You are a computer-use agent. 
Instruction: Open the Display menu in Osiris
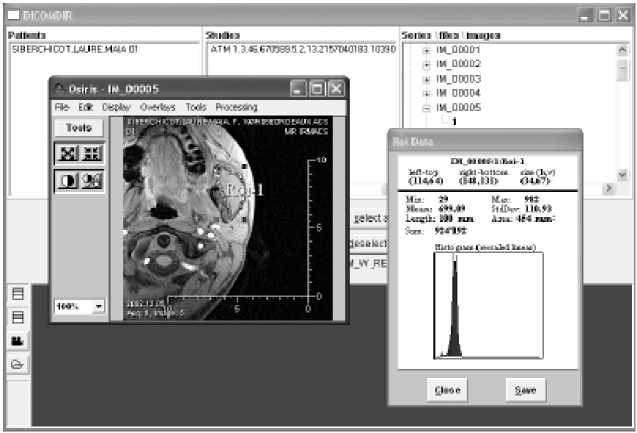pos(116,106)
